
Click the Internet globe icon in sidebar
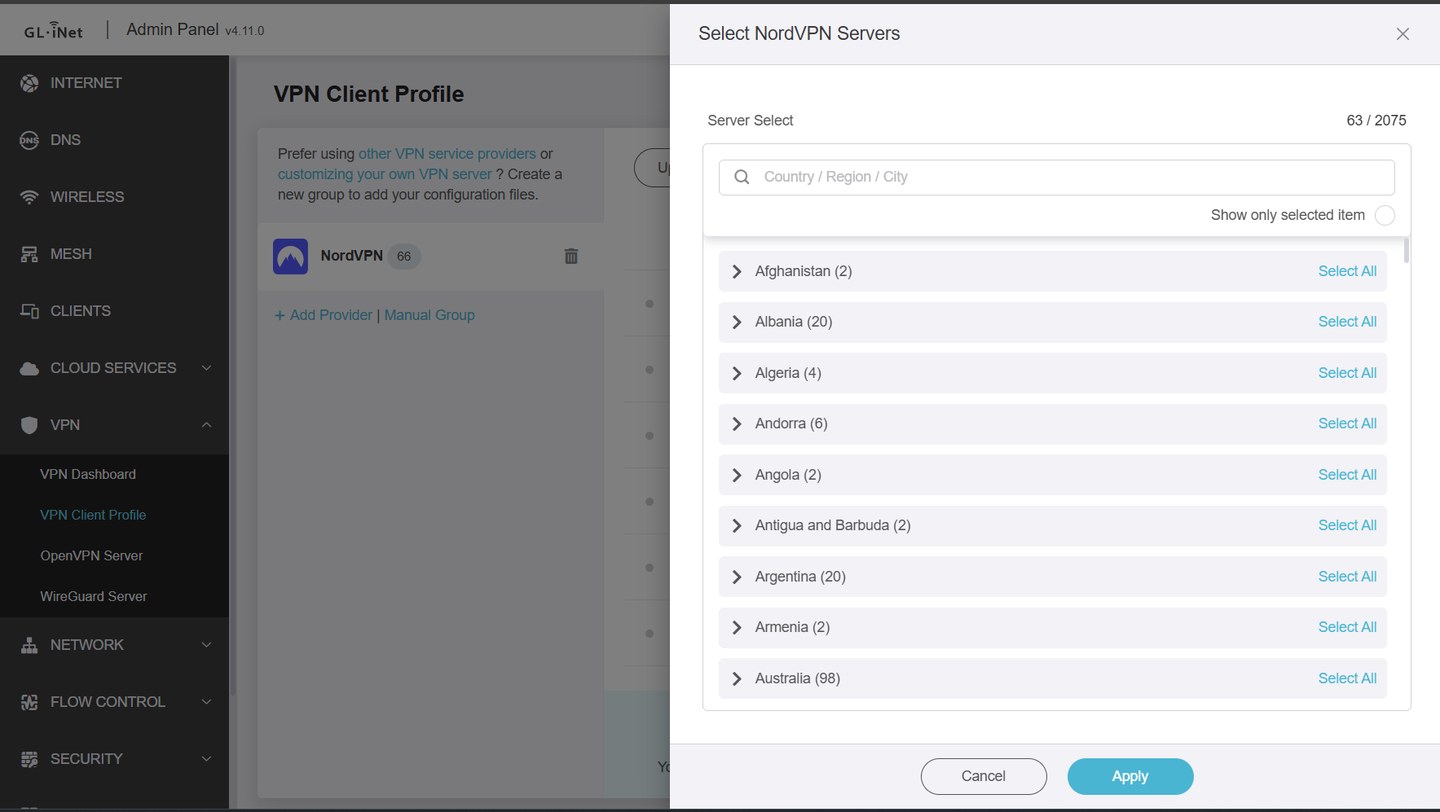(29, 83)
